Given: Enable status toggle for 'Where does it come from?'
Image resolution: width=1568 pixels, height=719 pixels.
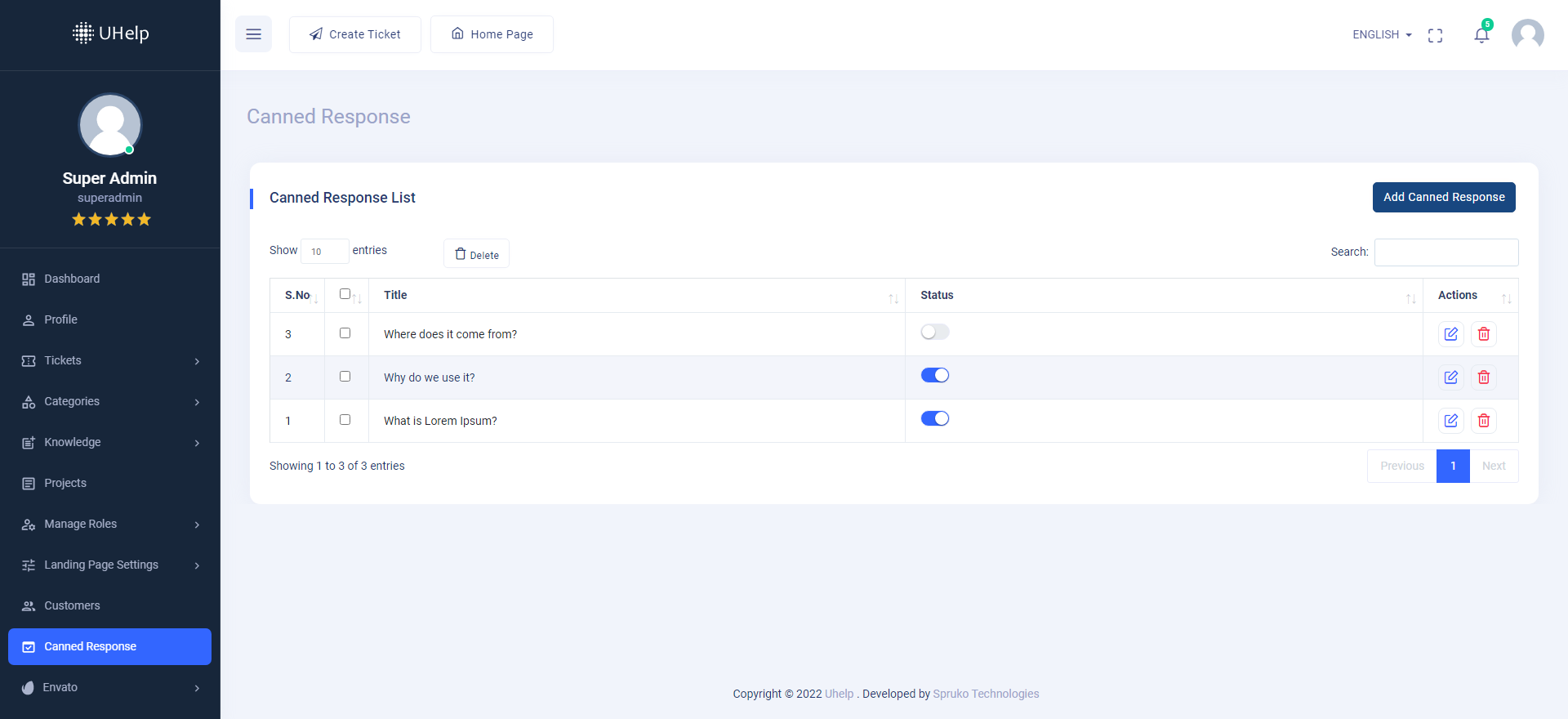Looking at the screenshot, I should (934, 332).
